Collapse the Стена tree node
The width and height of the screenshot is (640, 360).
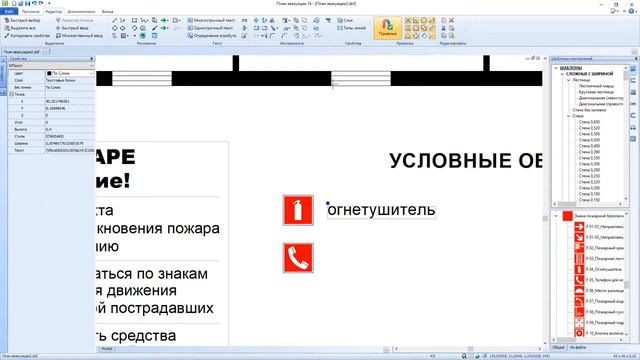[x=568, y=116]
